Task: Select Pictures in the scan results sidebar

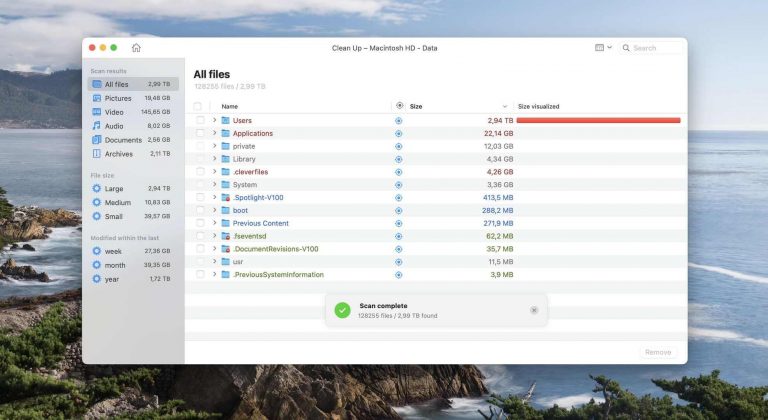Action: (117, 98)
